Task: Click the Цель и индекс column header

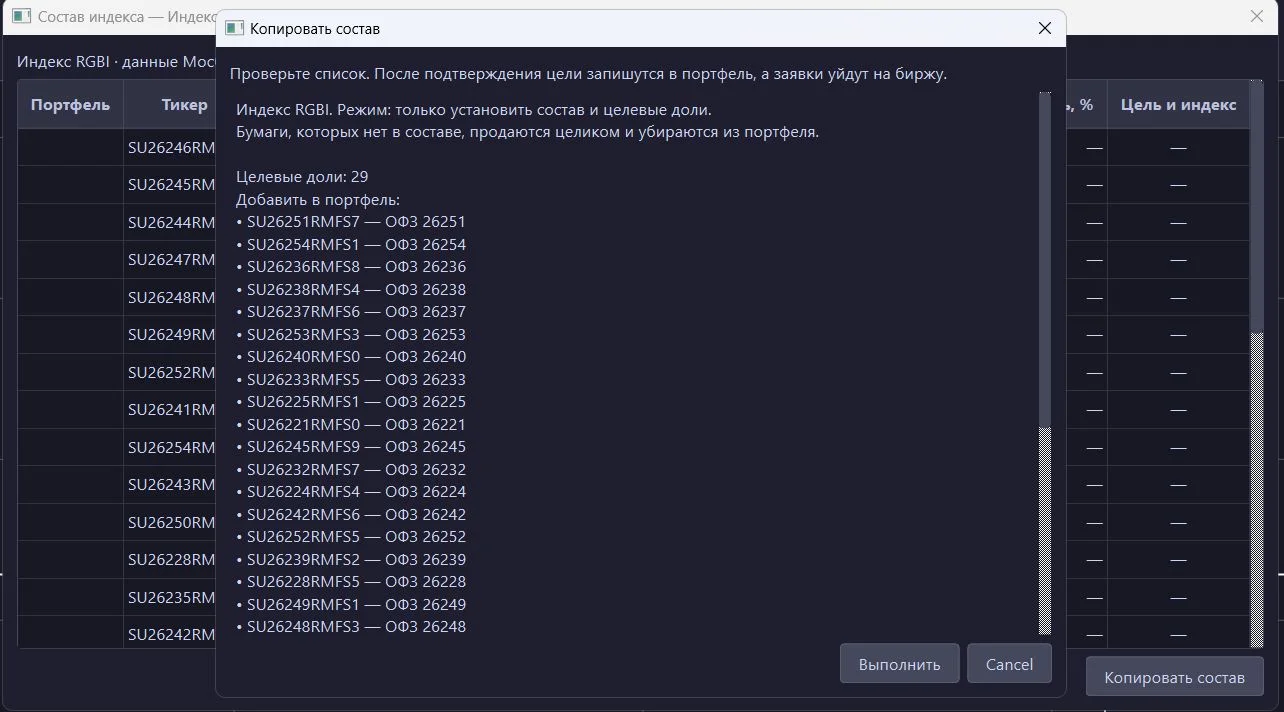Action: [x=1178, y=105]
